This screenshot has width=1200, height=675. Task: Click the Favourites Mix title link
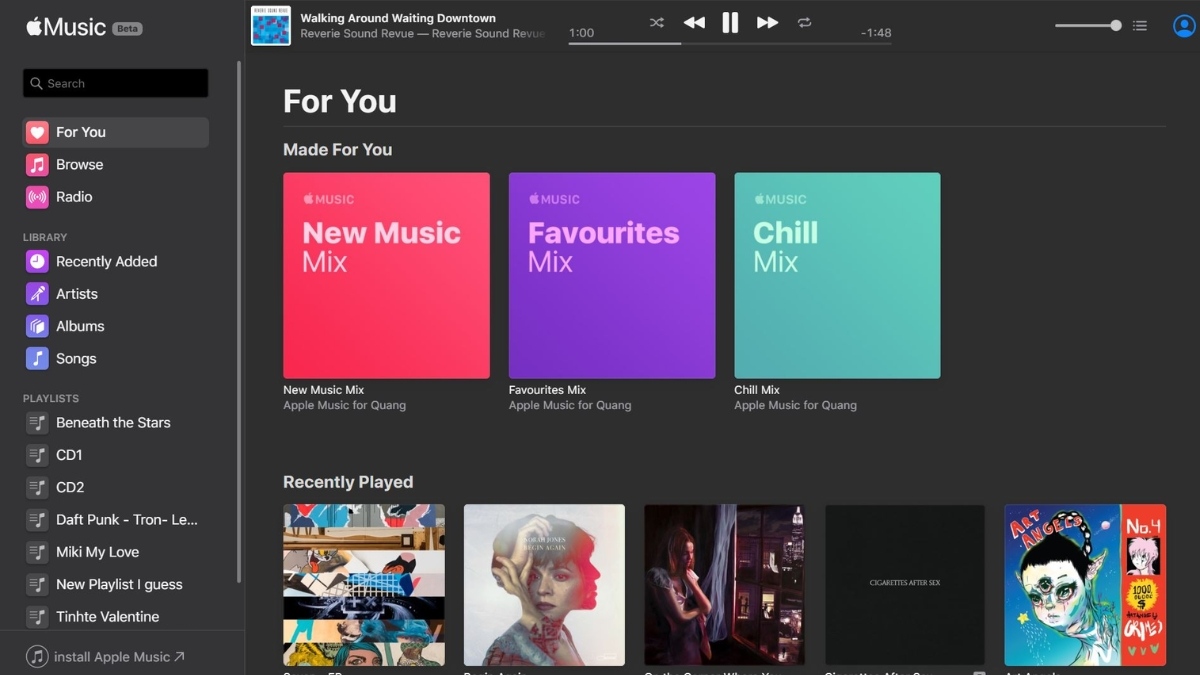click(x=547, y=390)
